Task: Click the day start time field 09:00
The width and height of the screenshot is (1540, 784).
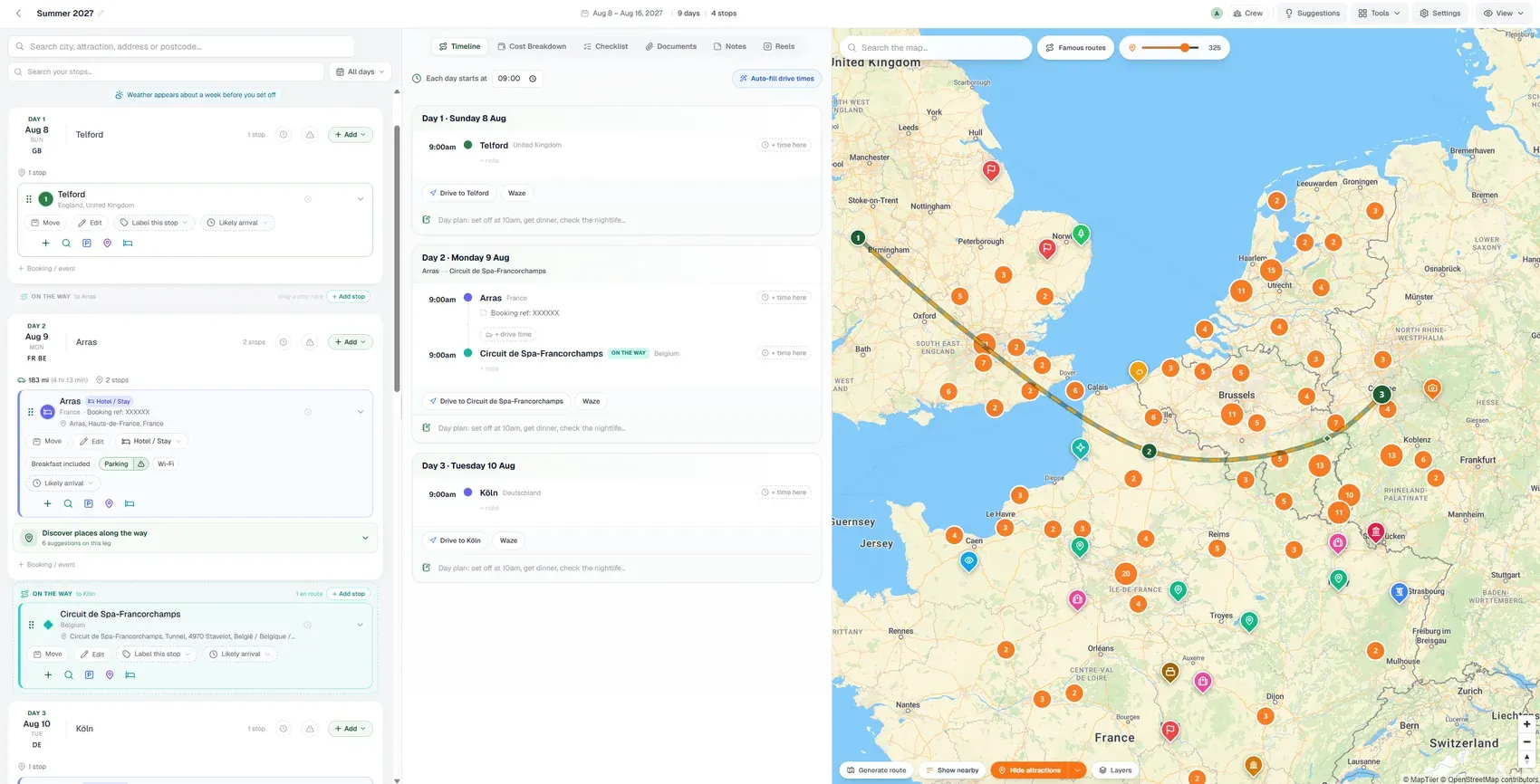Action: (517, 79)
